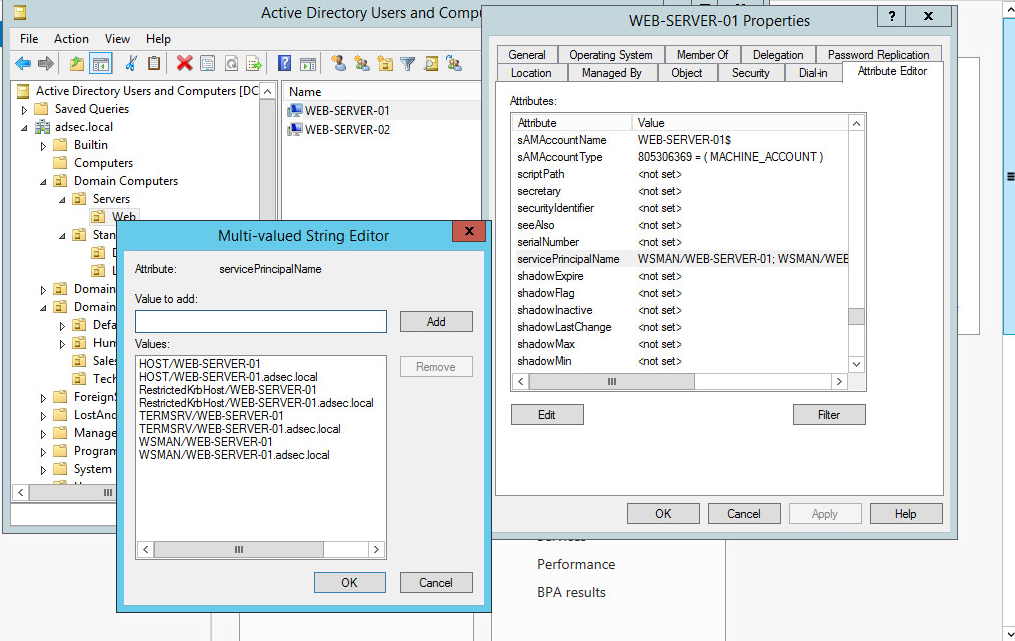
Task: Click the attribute list scroll-down arrow
Action: (x=856, y=364)
